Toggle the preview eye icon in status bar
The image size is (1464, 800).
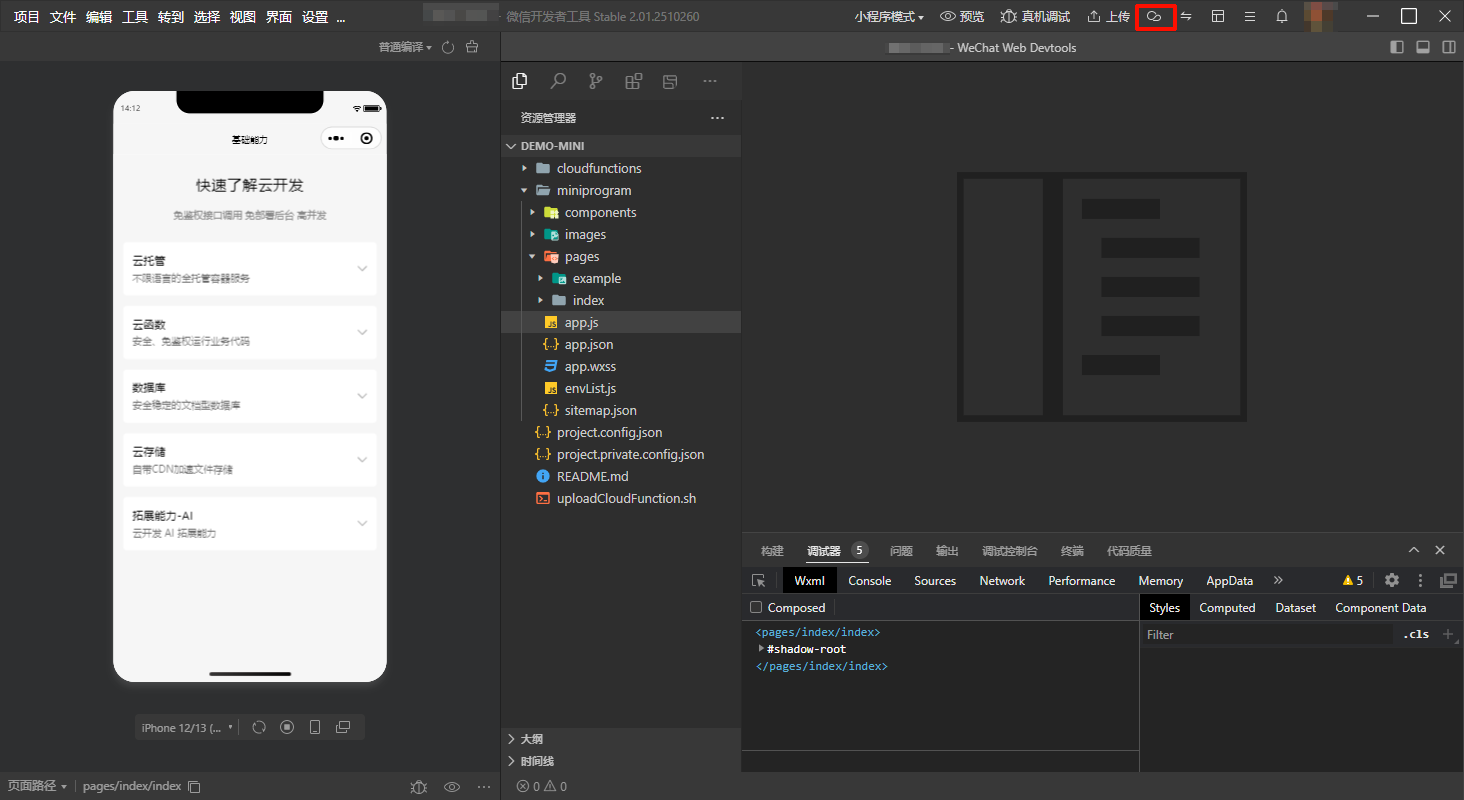coord(452,787)
